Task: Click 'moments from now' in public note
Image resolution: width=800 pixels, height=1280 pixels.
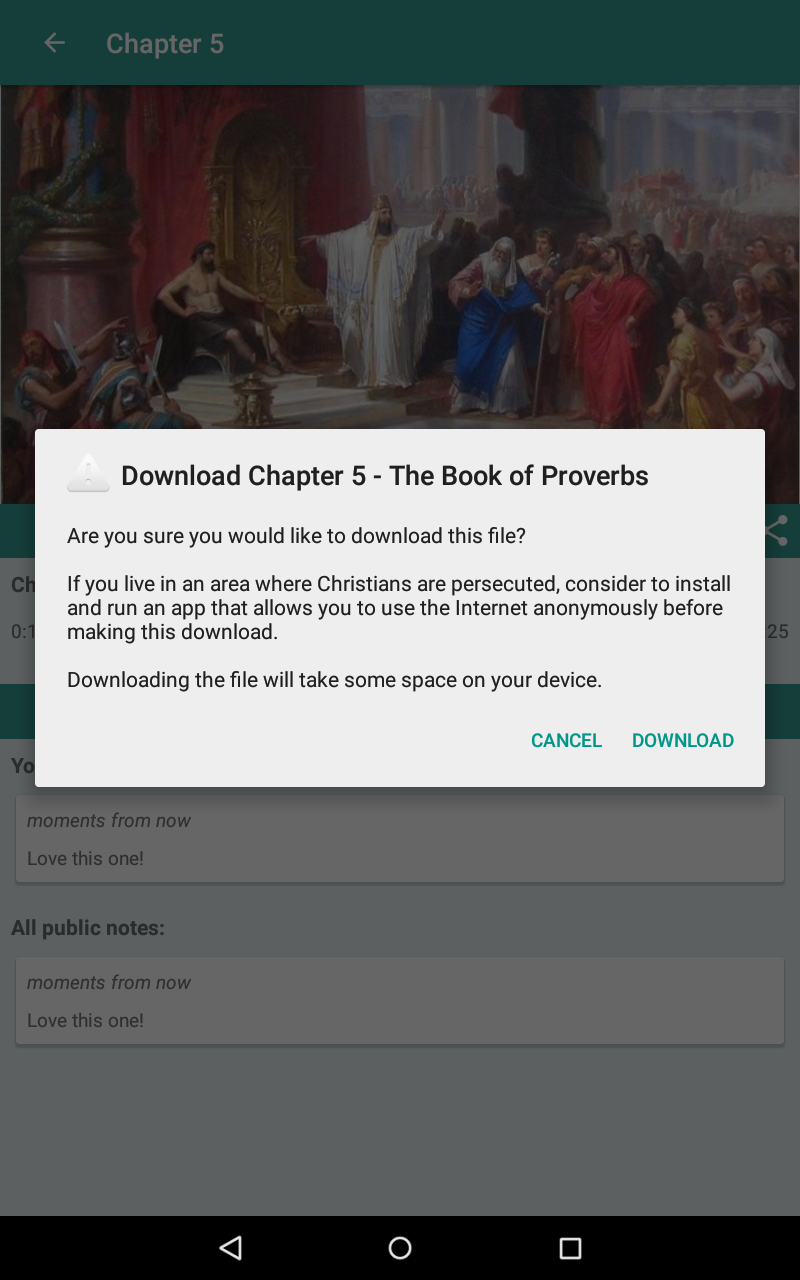Action: click(x=109, y=982)
